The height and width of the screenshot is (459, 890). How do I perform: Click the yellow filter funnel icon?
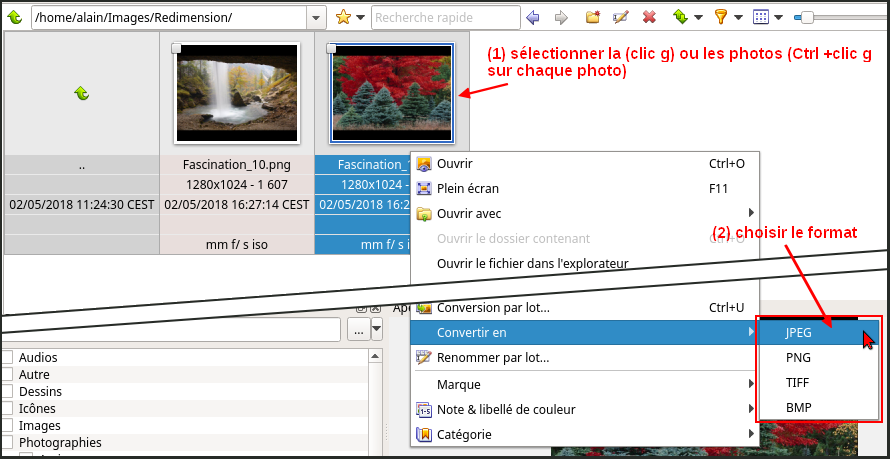pyautogui.click(x=720, y=17)
